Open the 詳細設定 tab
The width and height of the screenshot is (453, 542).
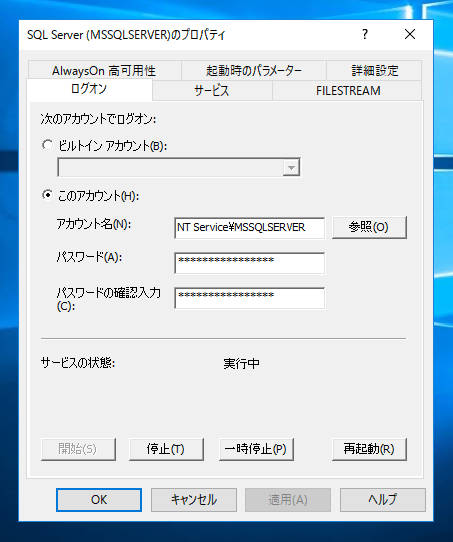[x=374, y=71]
